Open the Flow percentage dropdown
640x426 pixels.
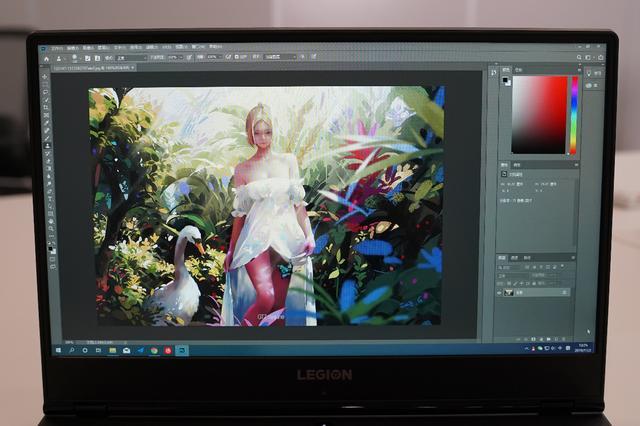tap(214, 57)
